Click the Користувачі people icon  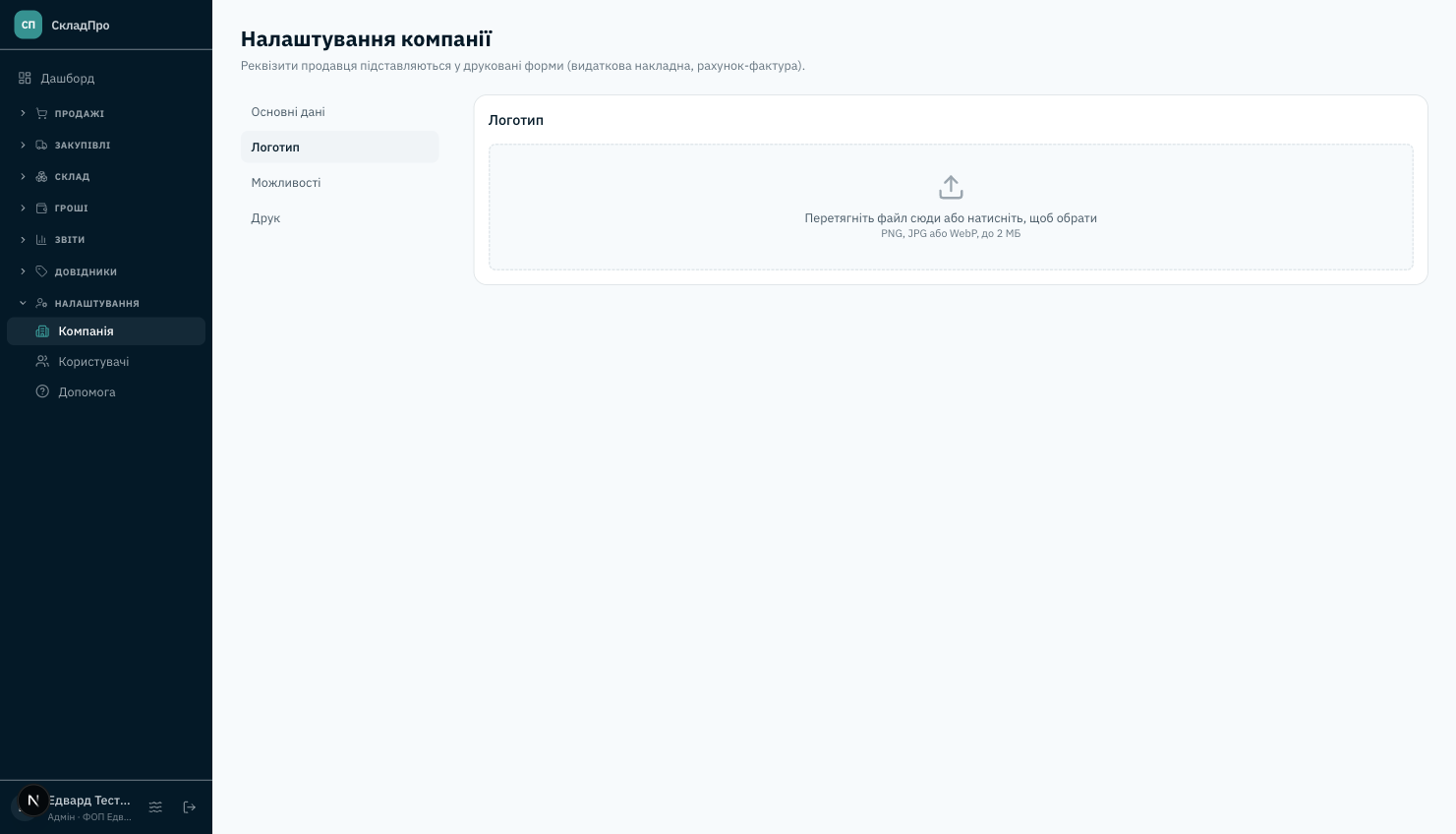[42, 362]
